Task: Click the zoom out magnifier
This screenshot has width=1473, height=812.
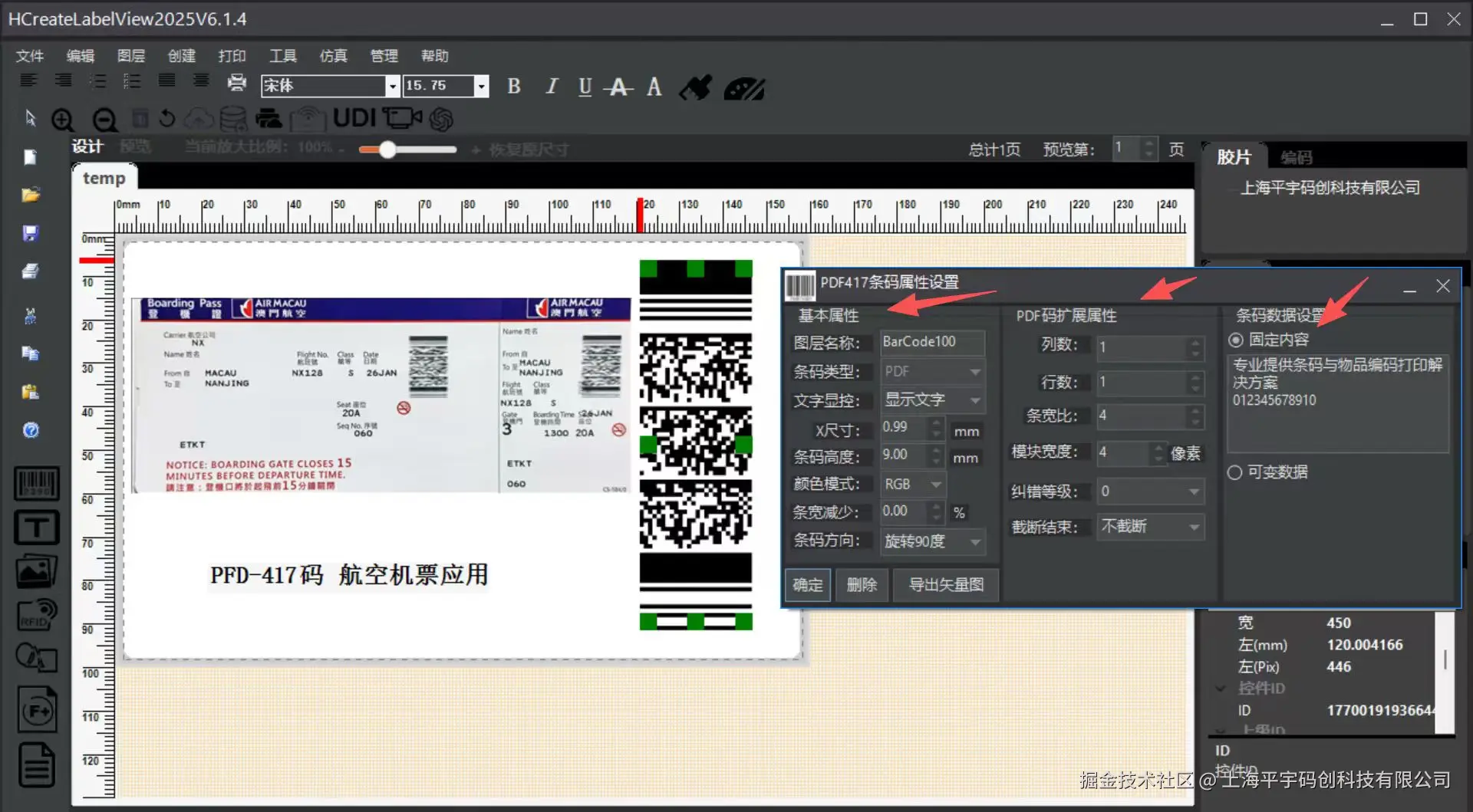Action: pyautogui.click(x=104, y=120)
